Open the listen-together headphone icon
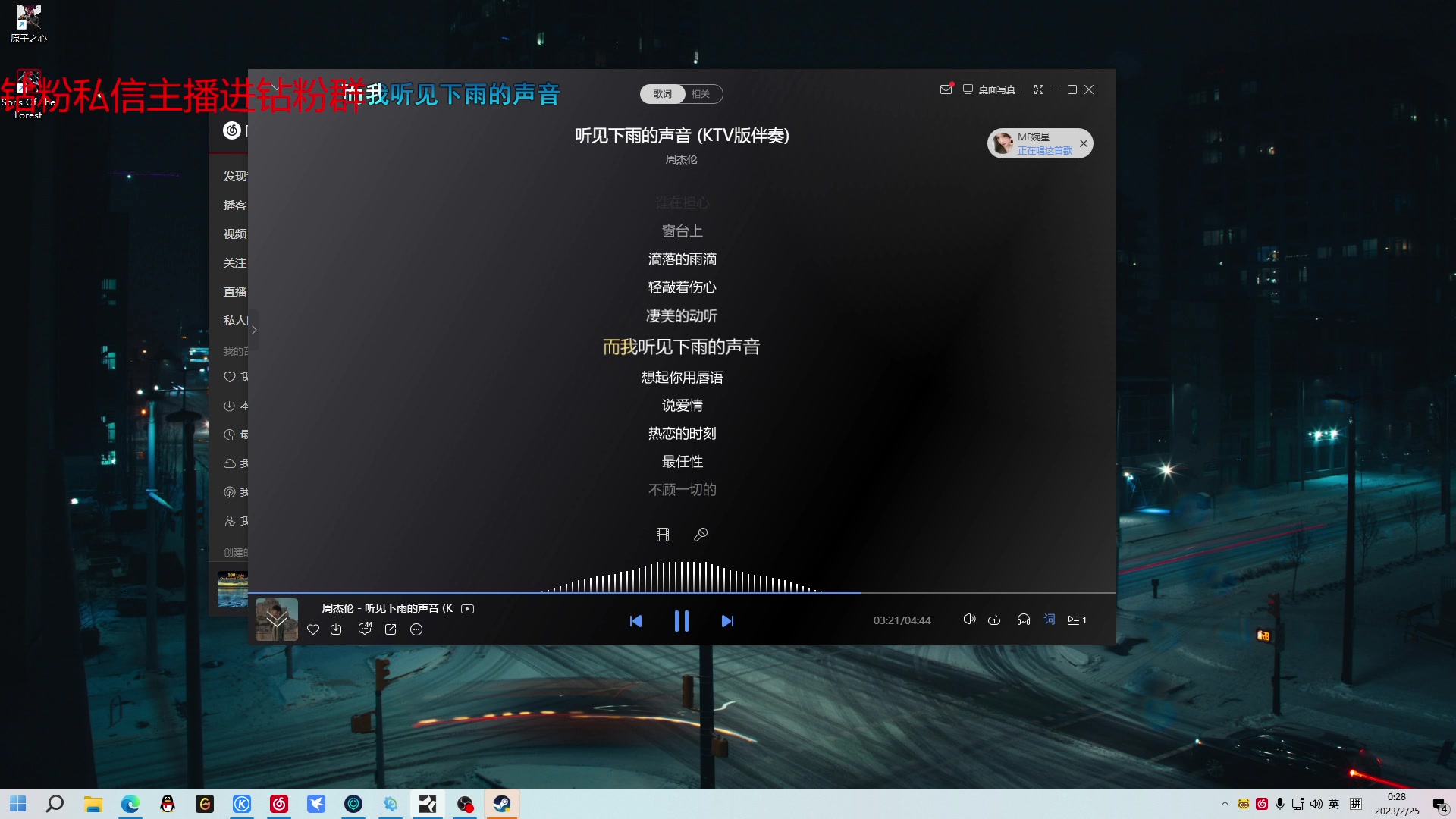Viewport: 1456px width, 819px height. [x=1023, y=620]
